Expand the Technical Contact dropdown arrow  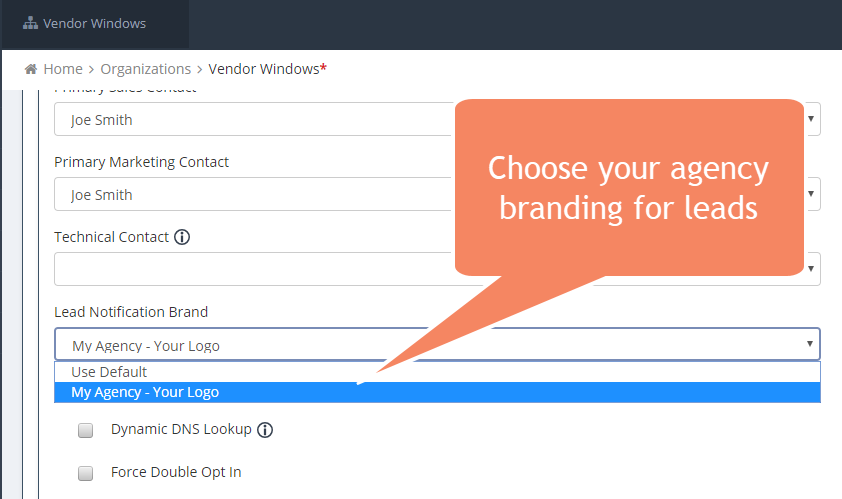pyautogui.click(x=811, y=269)
